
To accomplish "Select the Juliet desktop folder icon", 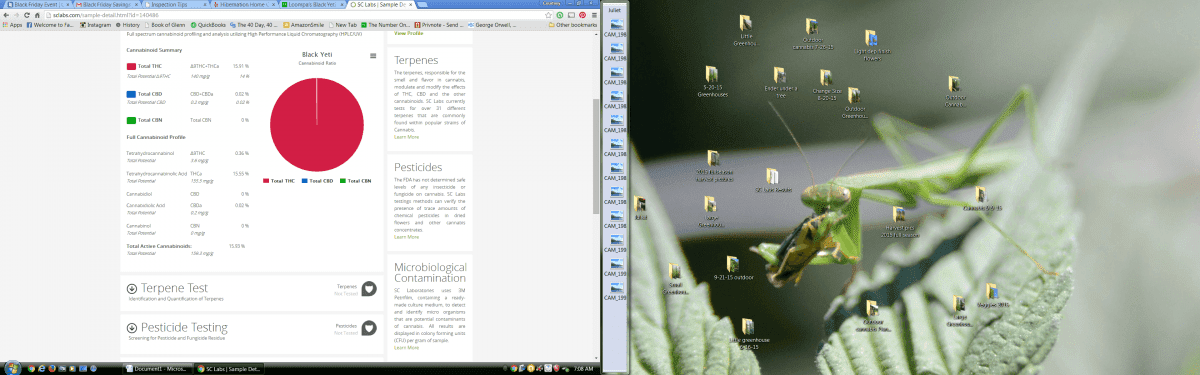I will (x=641, y=207).
